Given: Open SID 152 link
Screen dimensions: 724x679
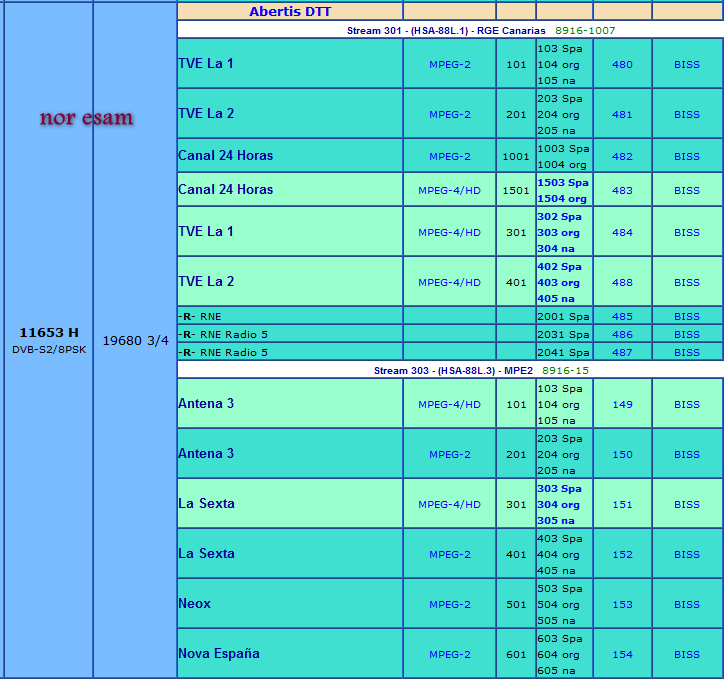Looking at the screenshot, I should click(622, 555).
